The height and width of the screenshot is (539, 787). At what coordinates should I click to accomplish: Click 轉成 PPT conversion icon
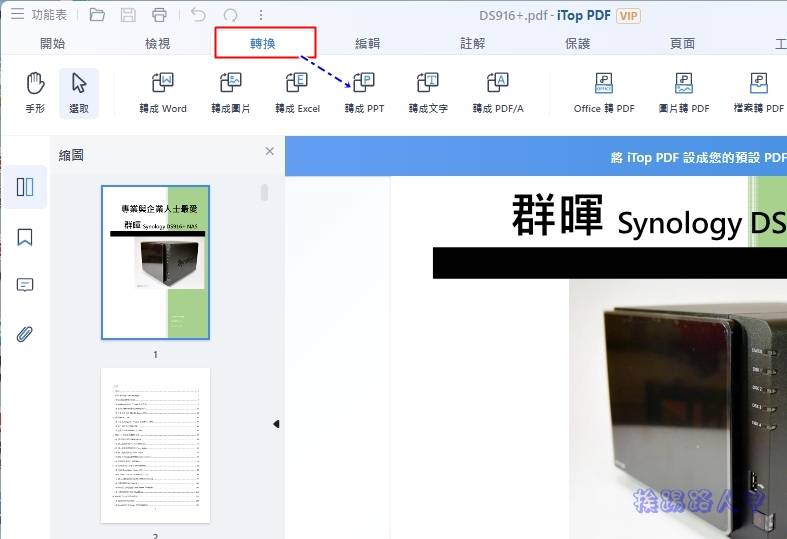click(x=364, y=93)
